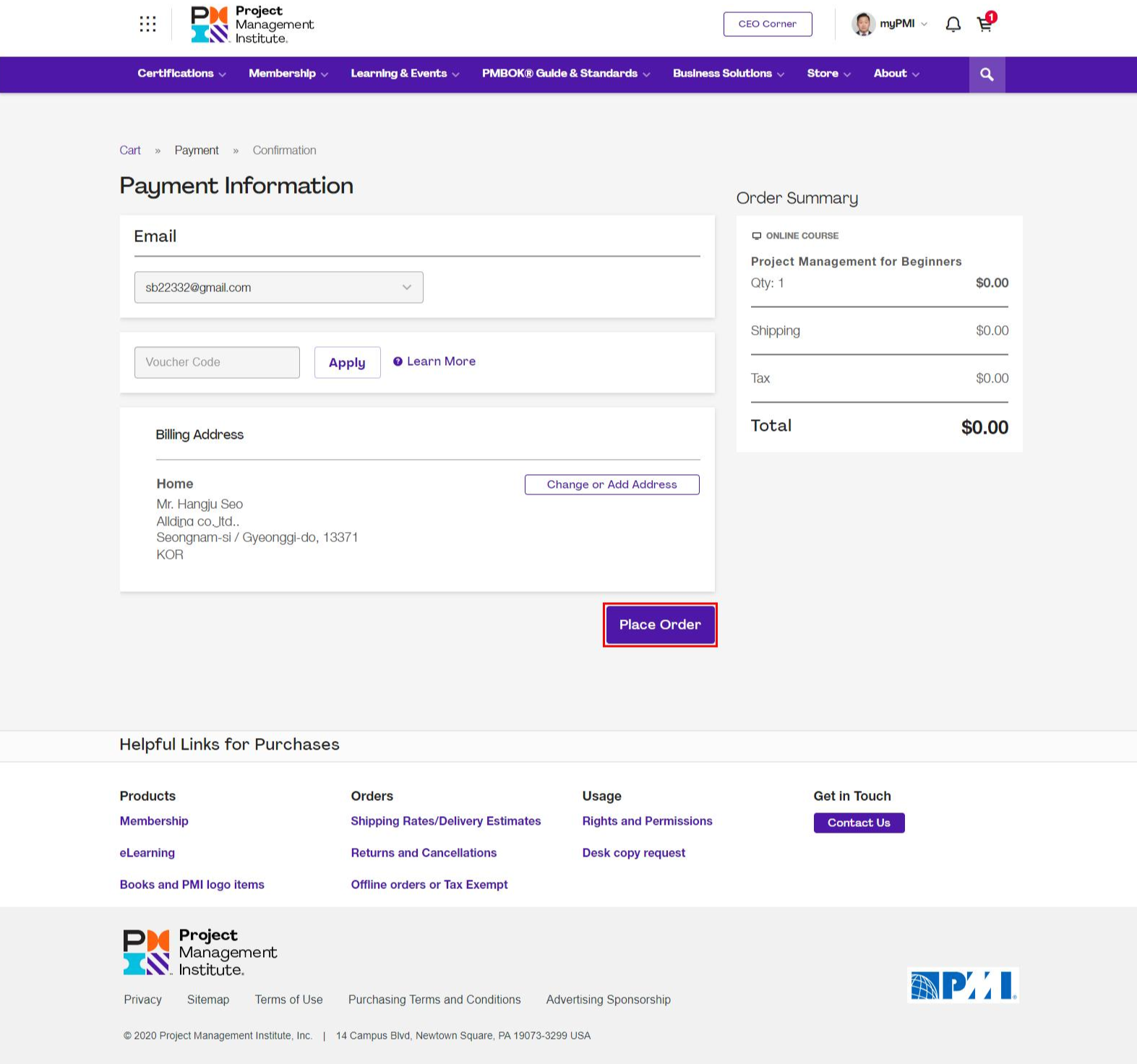The width and height of the screenshot is (1137, 1064).
Task: Open the Learn More link
Action: pyautogui.click(x=441, y=361)
